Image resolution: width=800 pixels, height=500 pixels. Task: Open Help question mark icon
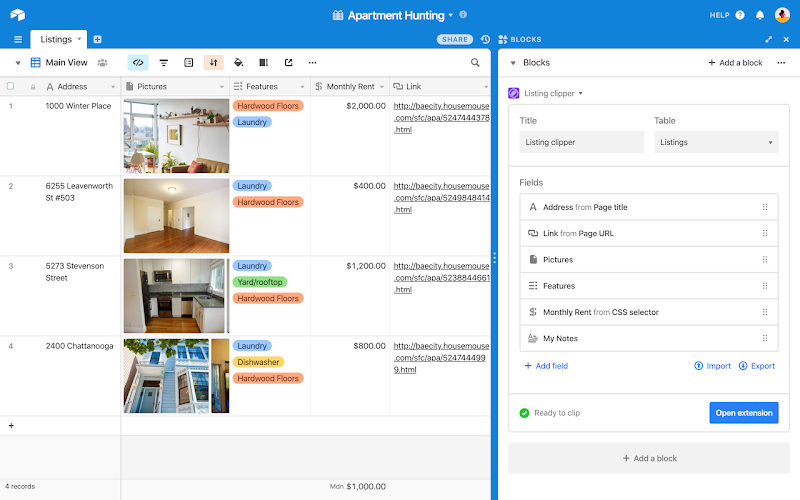pos(740,15)
